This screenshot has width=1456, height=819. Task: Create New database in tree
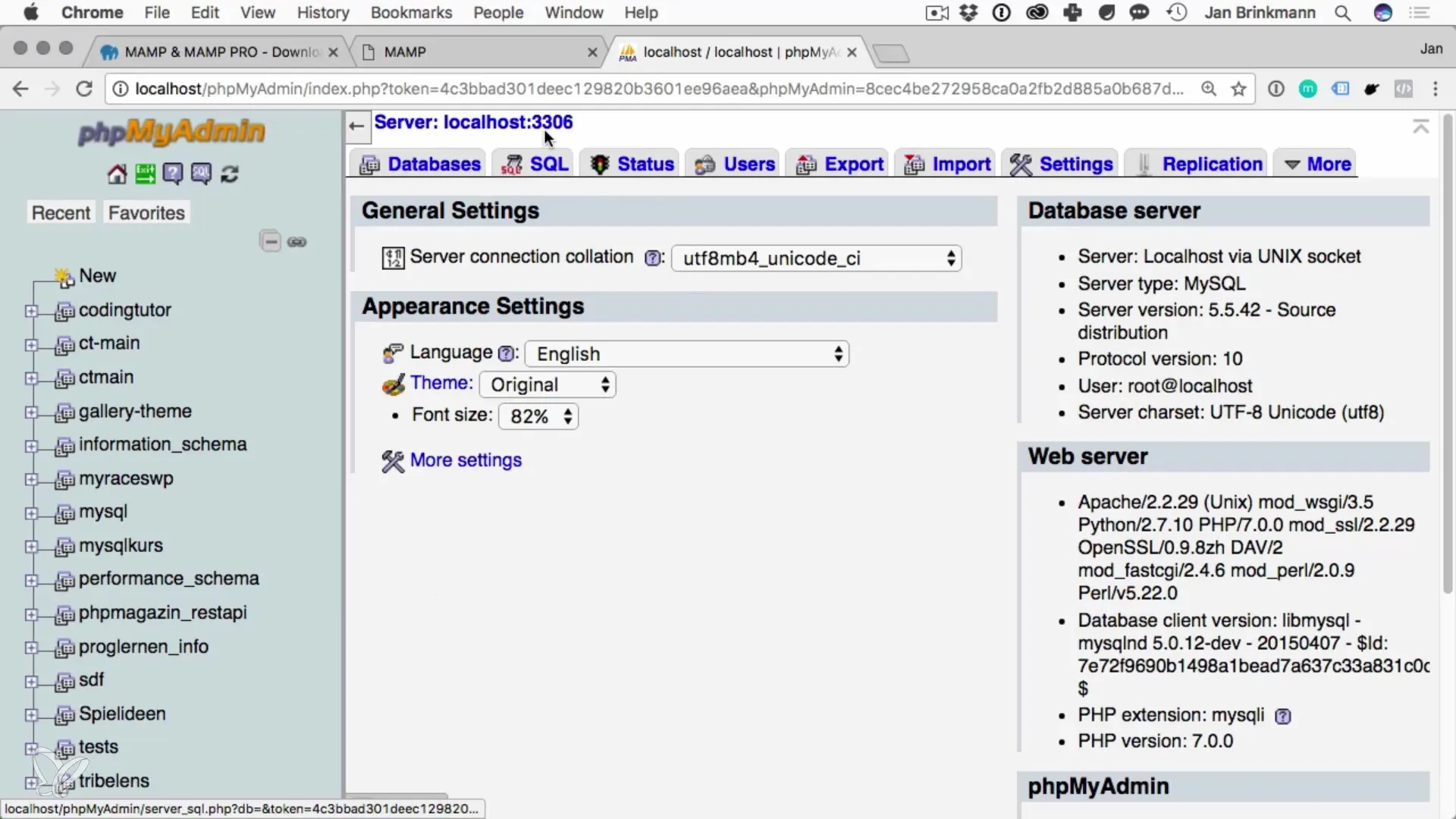click(97, 276)
